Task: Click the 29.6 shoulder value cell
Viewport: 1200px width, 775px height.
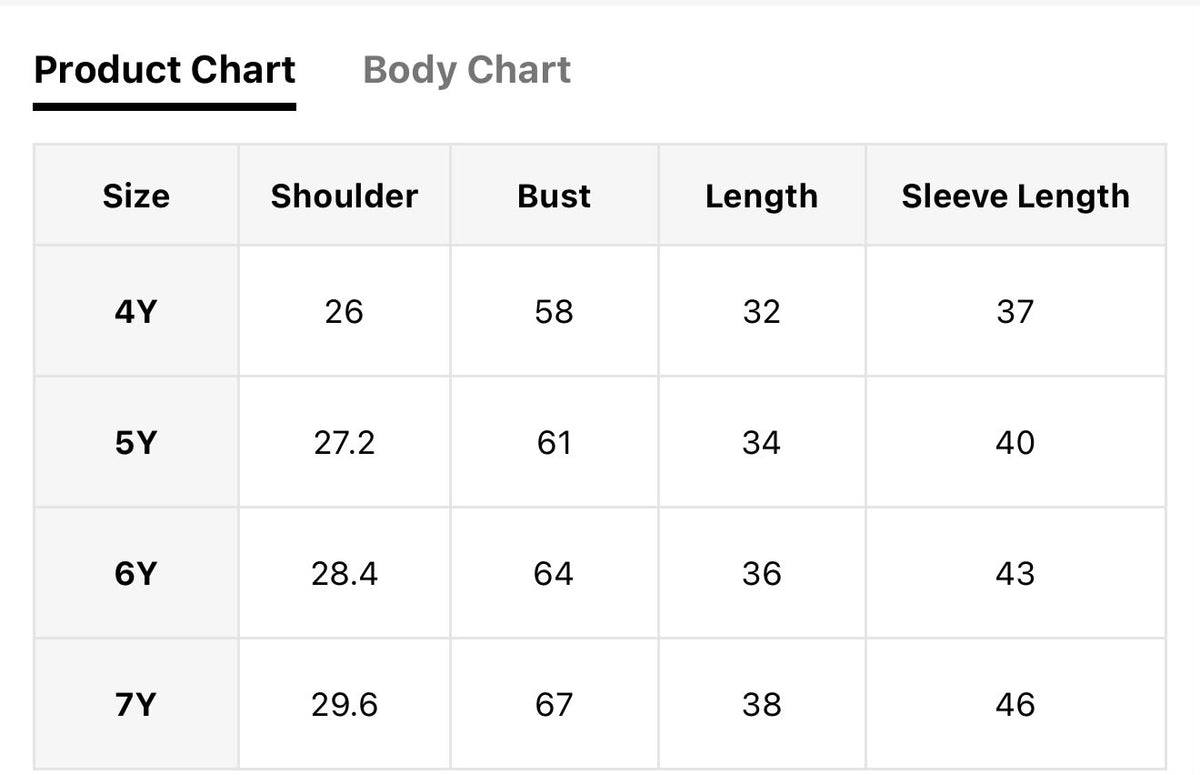Action: tap(344, 704)
